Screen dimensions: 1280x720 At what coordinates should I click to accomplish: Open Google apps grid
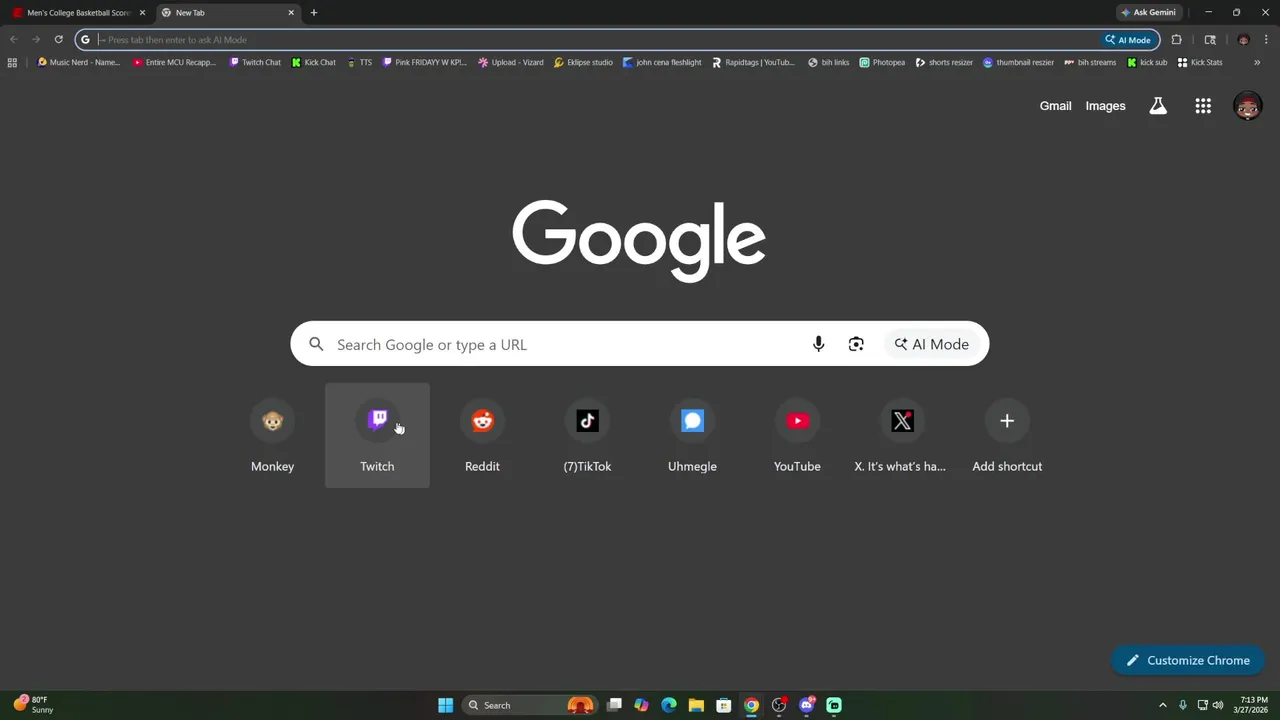[1203, 106]
